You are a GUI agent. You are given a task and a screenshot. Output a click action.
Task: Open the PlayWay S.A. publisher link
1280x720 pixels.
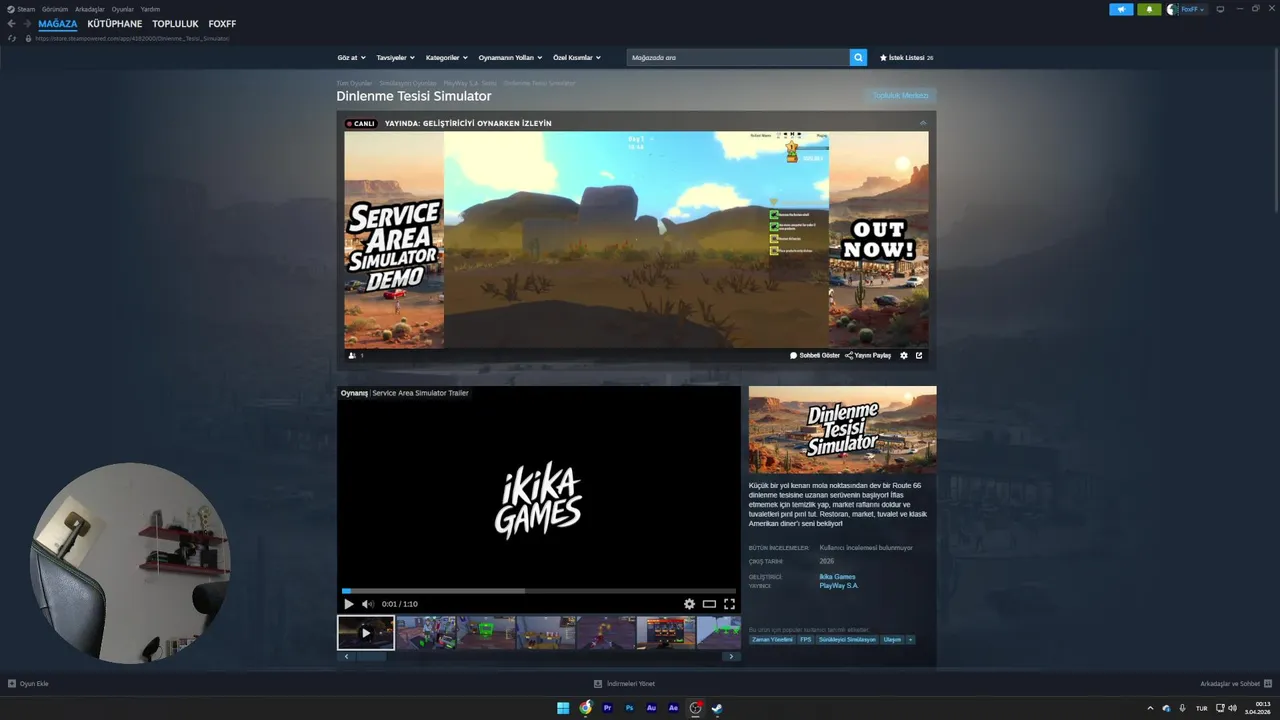pyautogui.click(x=838, y=586)
